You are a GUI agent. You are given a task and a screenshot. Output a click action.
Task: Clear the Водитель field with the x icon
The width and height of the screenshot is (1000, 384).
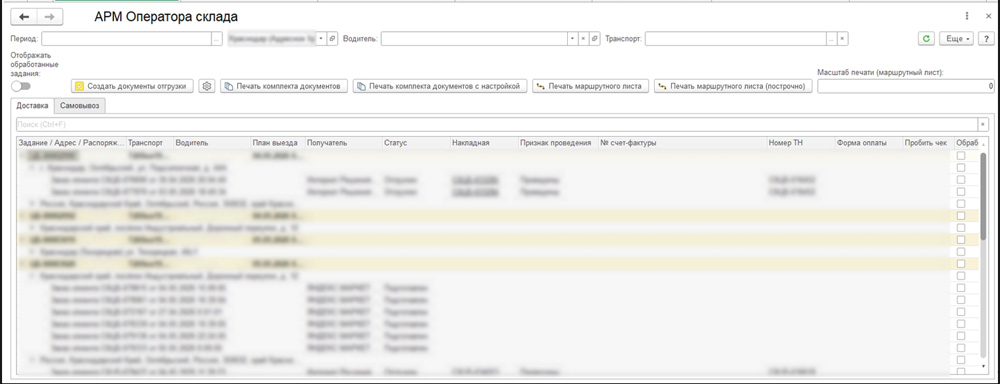click(583, 39)
